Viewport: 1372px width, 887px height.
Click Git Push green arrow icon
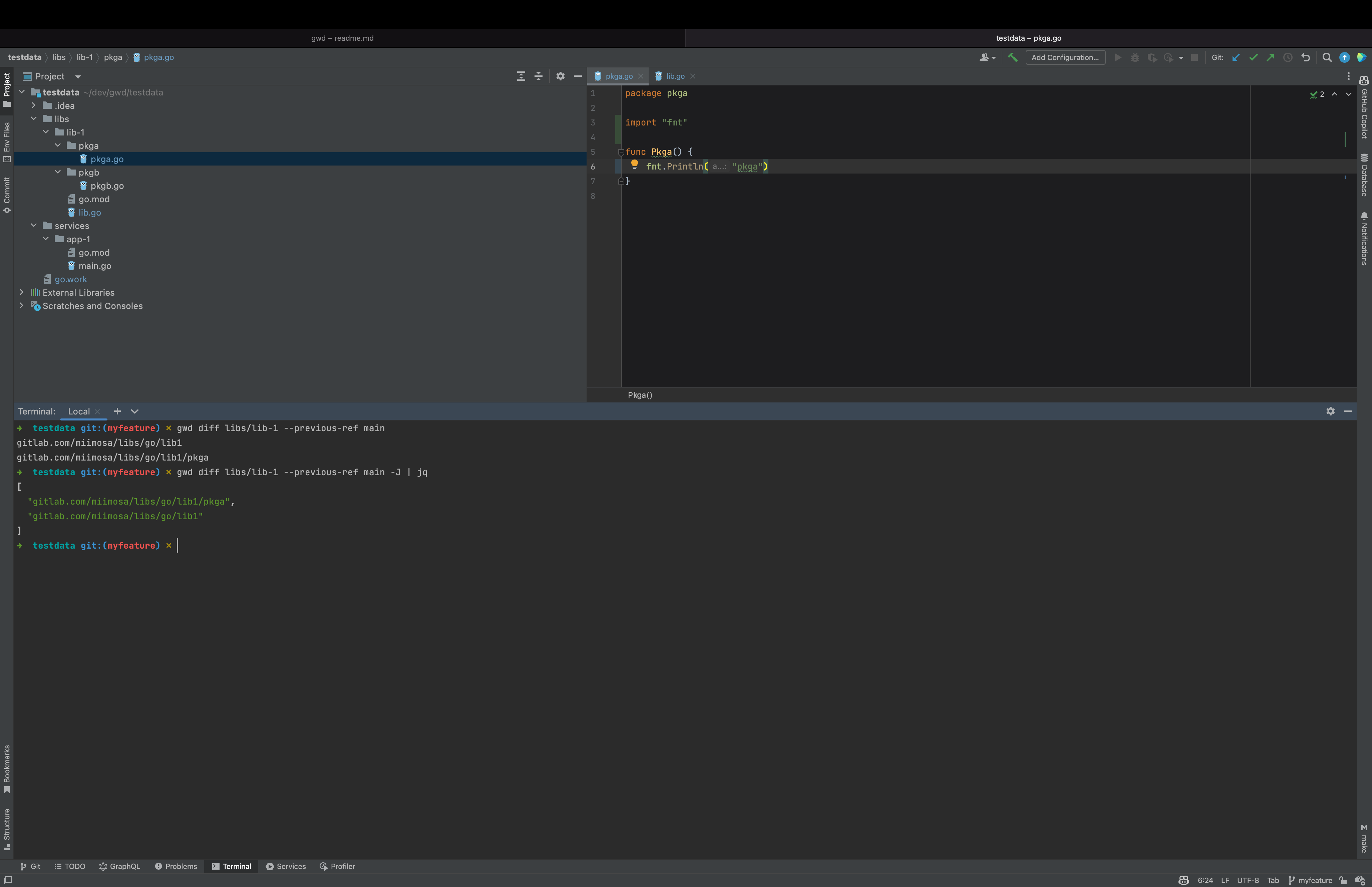pos(1270,57)
